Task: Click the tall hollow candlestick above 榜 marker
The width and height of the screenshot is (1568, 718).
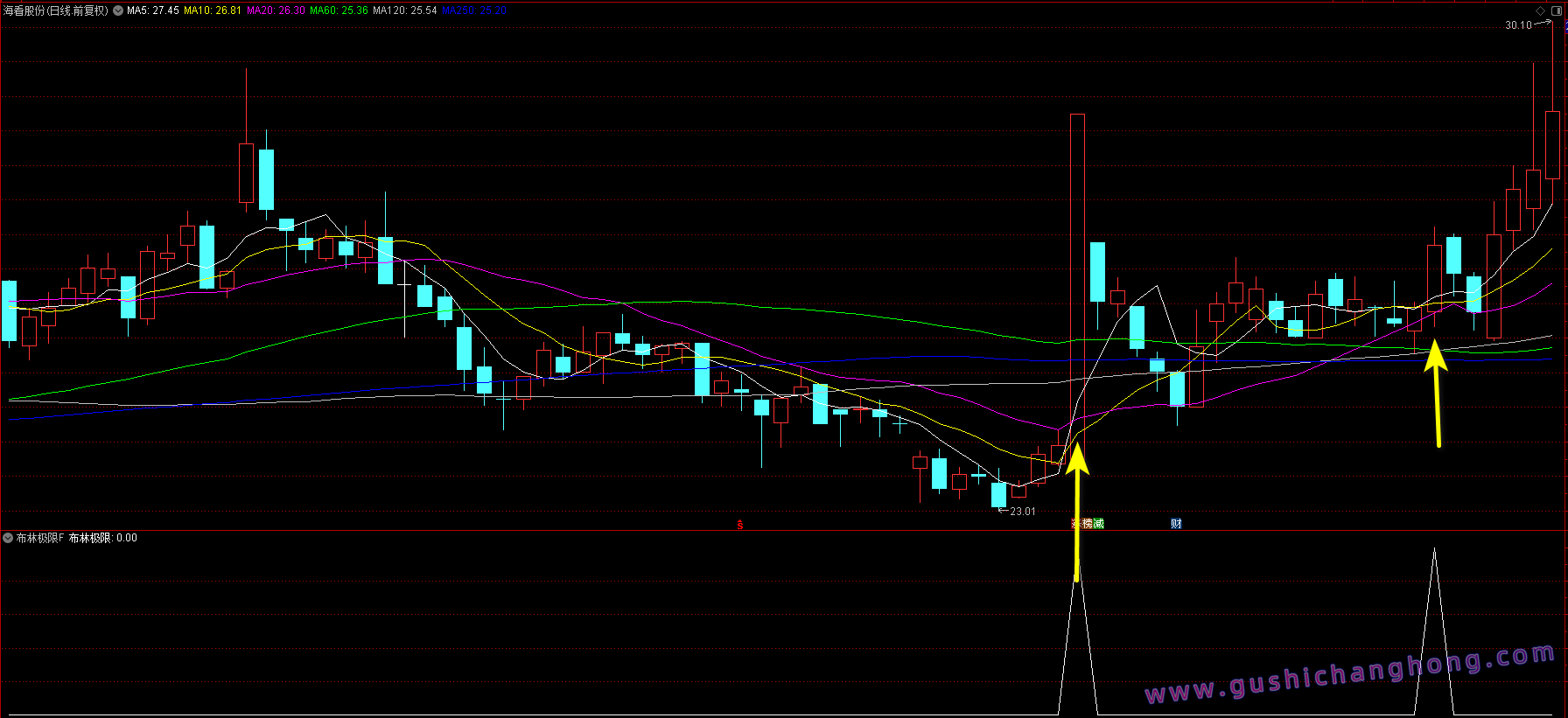Action: pos(1077,262)
